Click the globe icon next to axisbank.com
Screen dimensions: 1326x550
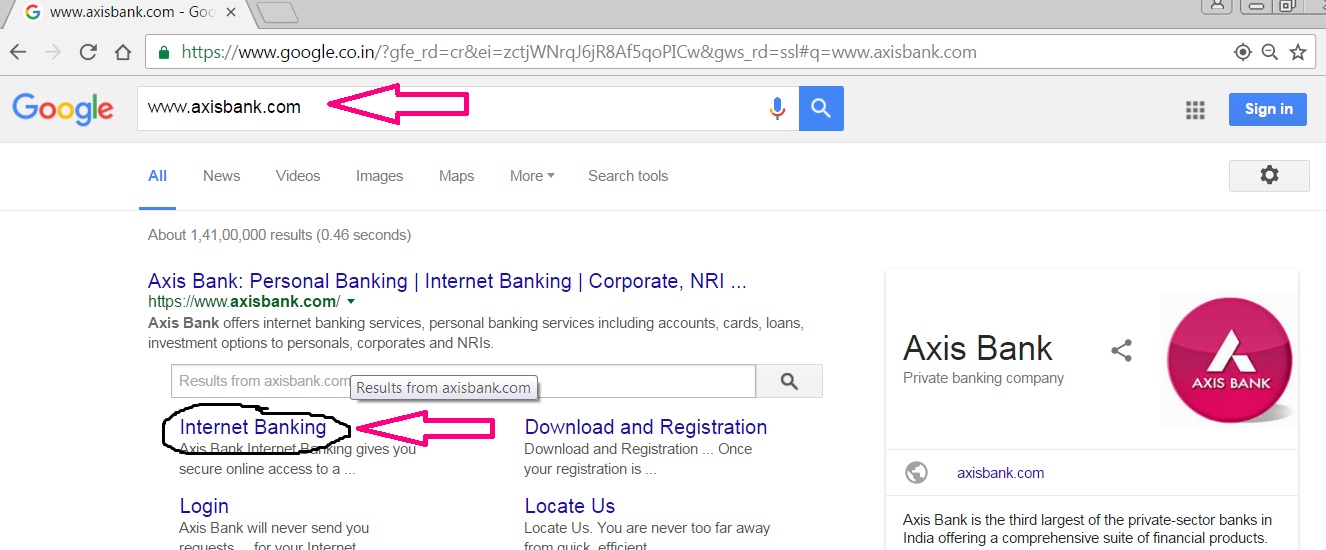916,472
